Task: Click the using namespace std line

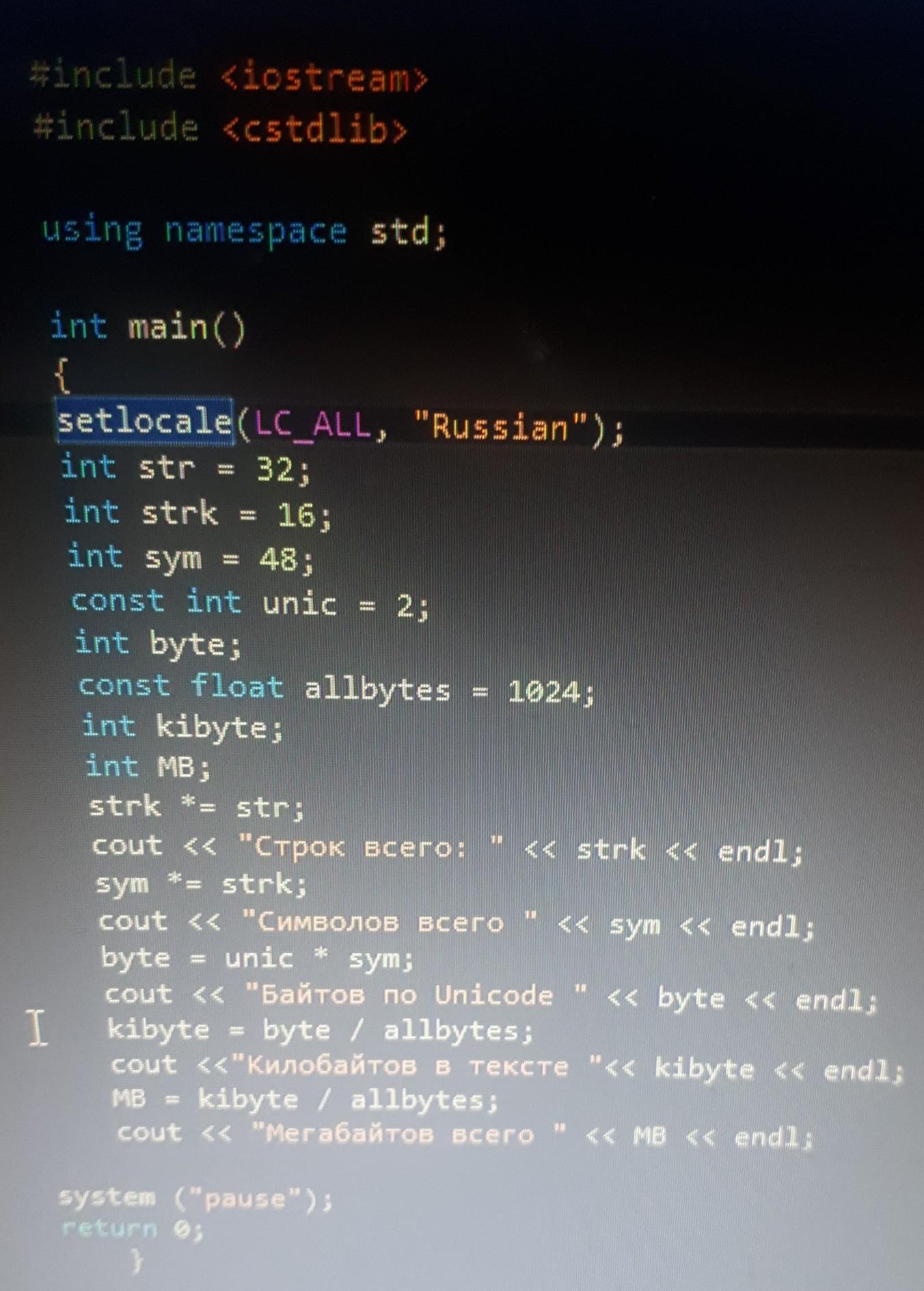Action: click(x=245, y=232)
